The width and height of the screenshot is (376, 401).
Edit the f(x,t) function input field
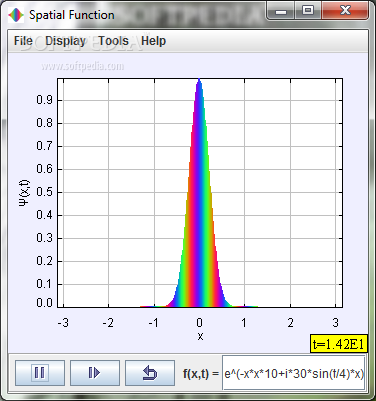click(x=294, y=373)
